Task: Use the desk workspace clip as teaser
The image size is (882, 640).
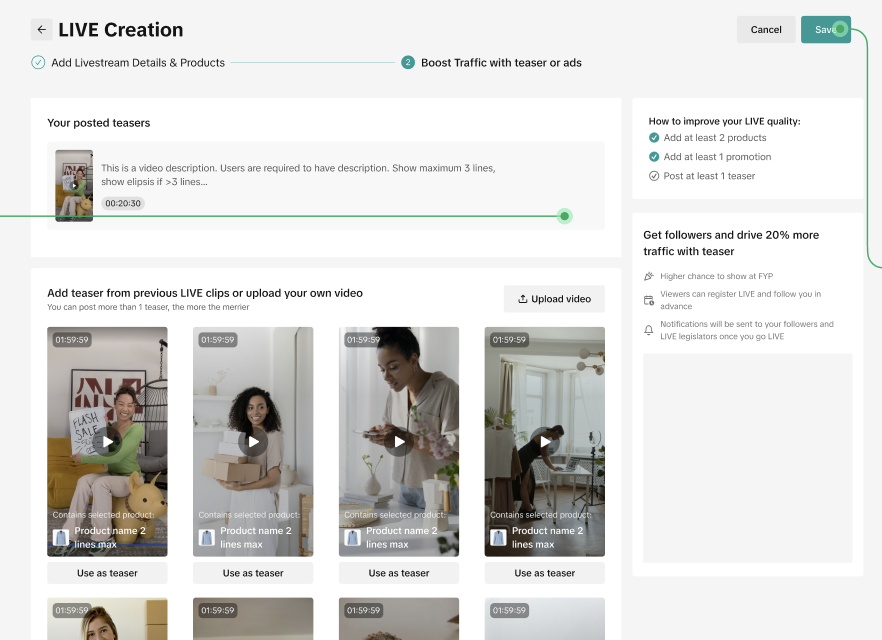Action: (x=545, y=573)
